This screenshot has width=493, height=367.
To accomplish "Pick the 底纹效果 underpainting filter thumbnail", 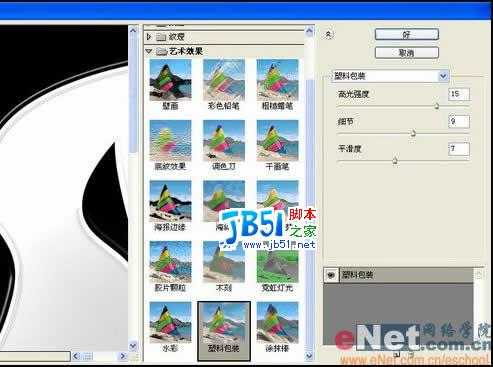I will coord(170,141).
